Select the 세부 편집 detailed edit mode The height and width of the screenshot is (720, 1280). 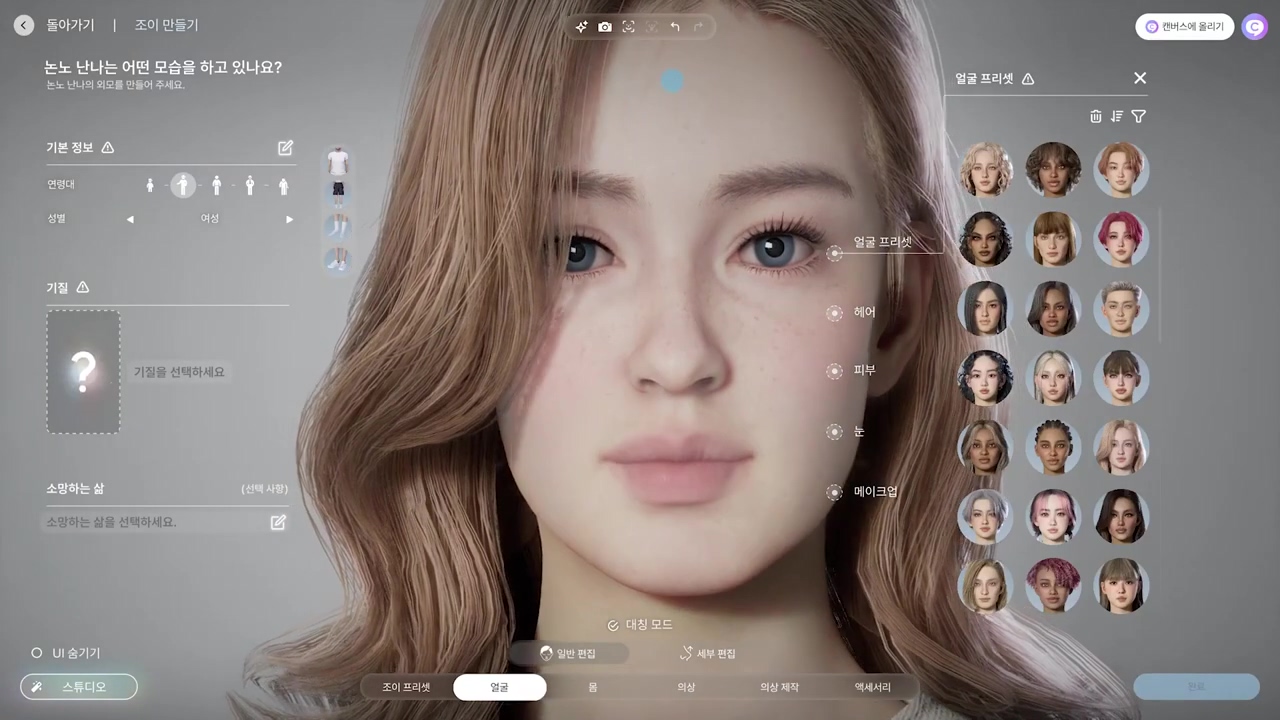tap(708, 653)
